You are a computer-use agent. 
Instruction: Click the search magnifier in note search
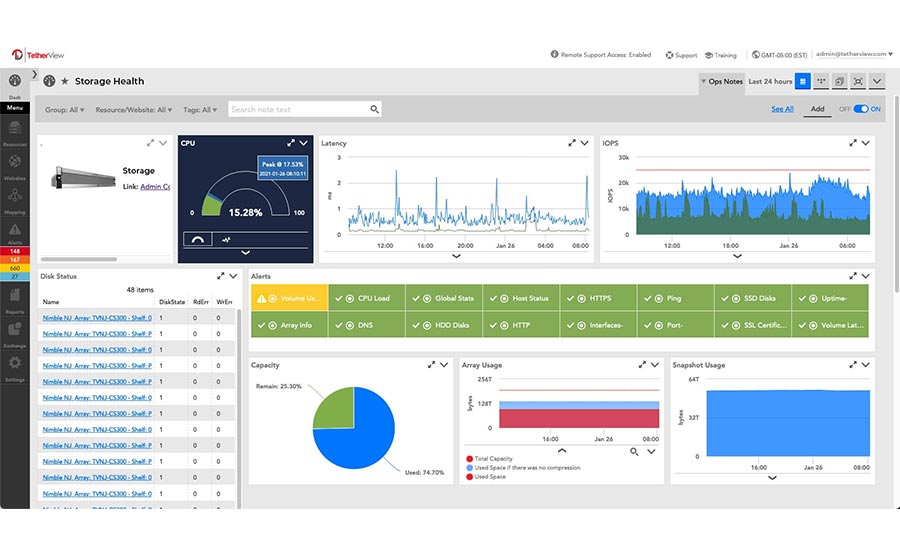tap(375, 110)
